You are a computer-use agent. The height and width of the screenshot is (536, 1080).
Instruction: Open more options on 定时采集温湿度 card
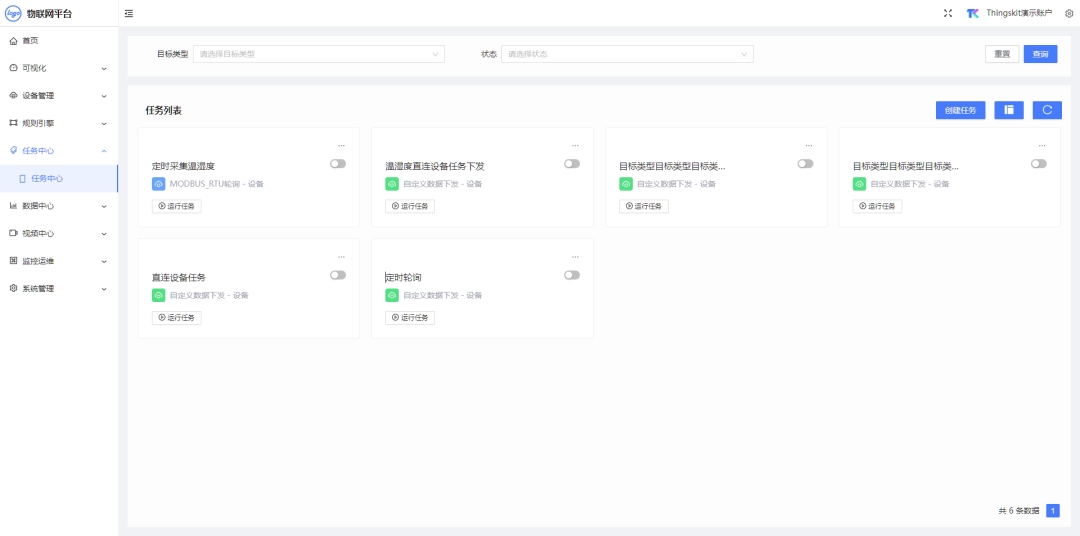341,146
